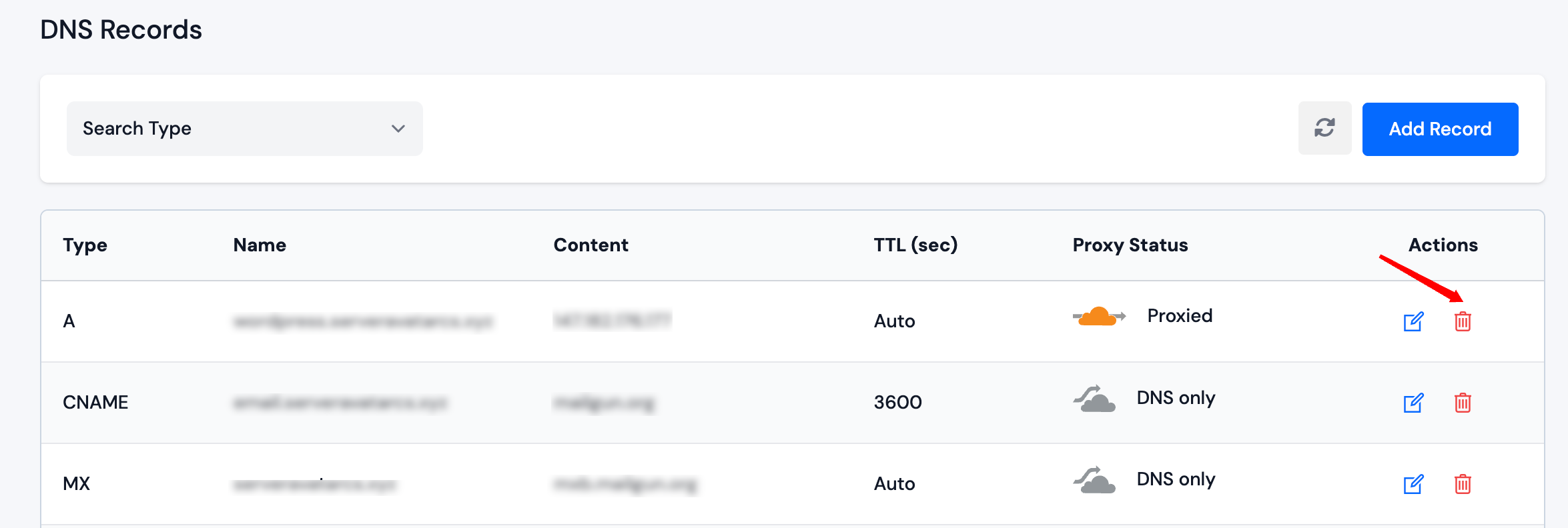Click the delete trash icon on the A record
Image resolution: width=1568 pixels, height=528 pixels.
[x=1463, y=322]
